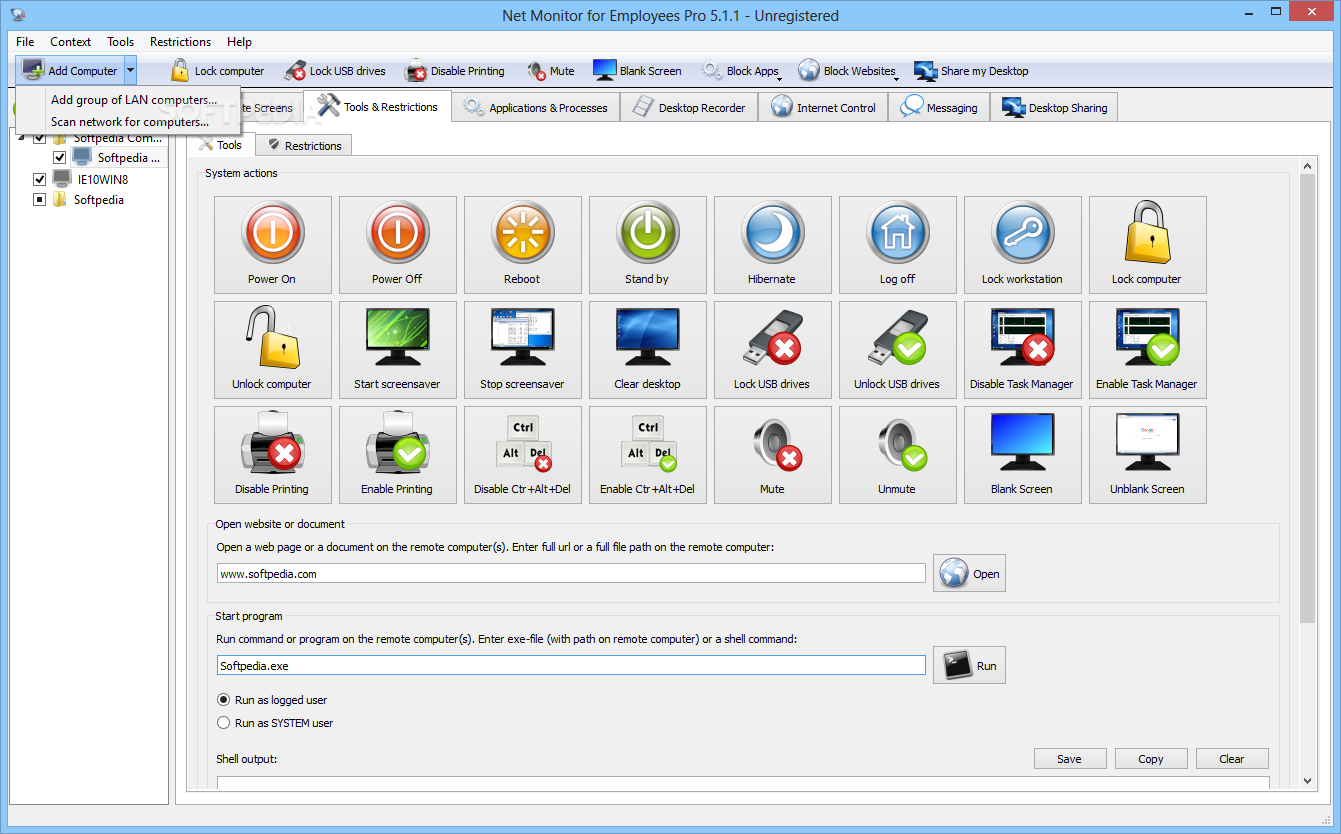Enable Ctr+Alt+Del on remote computers
This screenshot has height=834, width=1341.
(x=647, y=454)
